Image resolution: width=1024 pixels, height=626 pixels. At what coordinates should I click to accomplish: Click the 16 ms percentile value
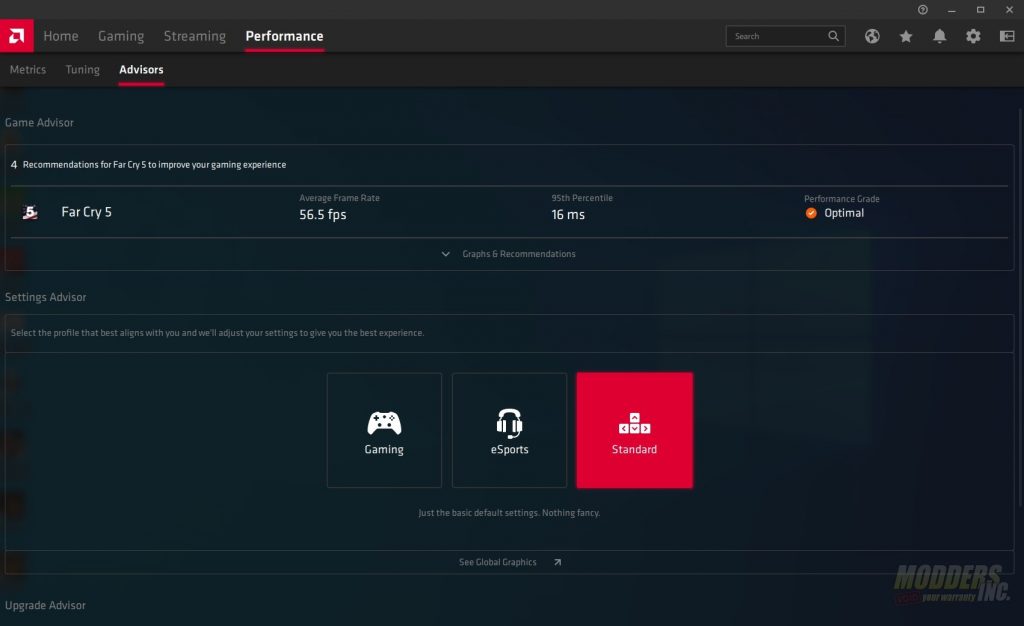(x=568, y=215)
